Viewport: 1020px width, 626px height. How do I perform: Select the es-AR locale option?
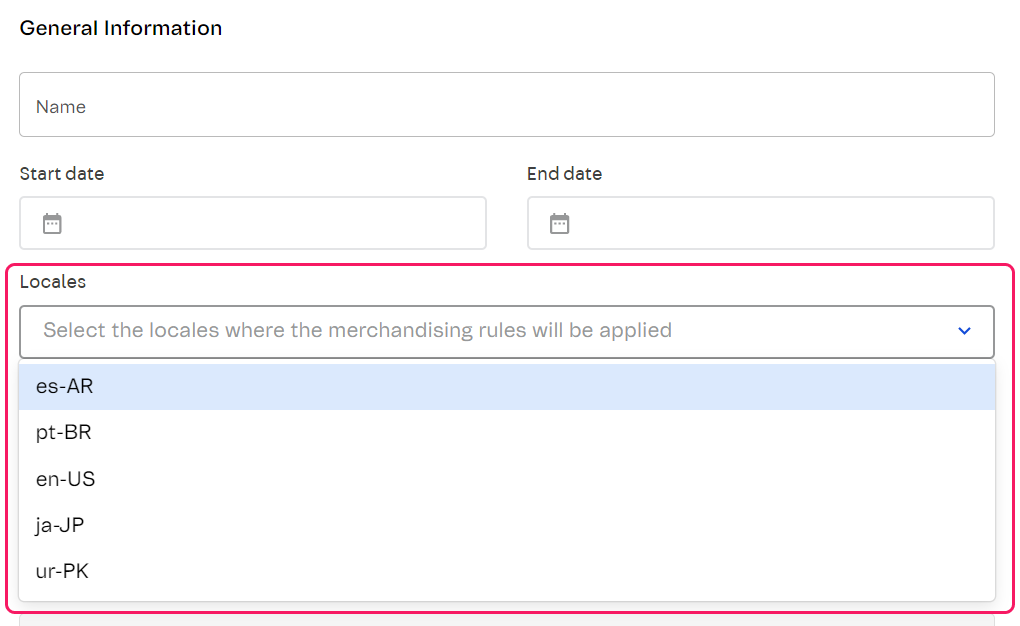pyautogui.click(x=65, y=387)
